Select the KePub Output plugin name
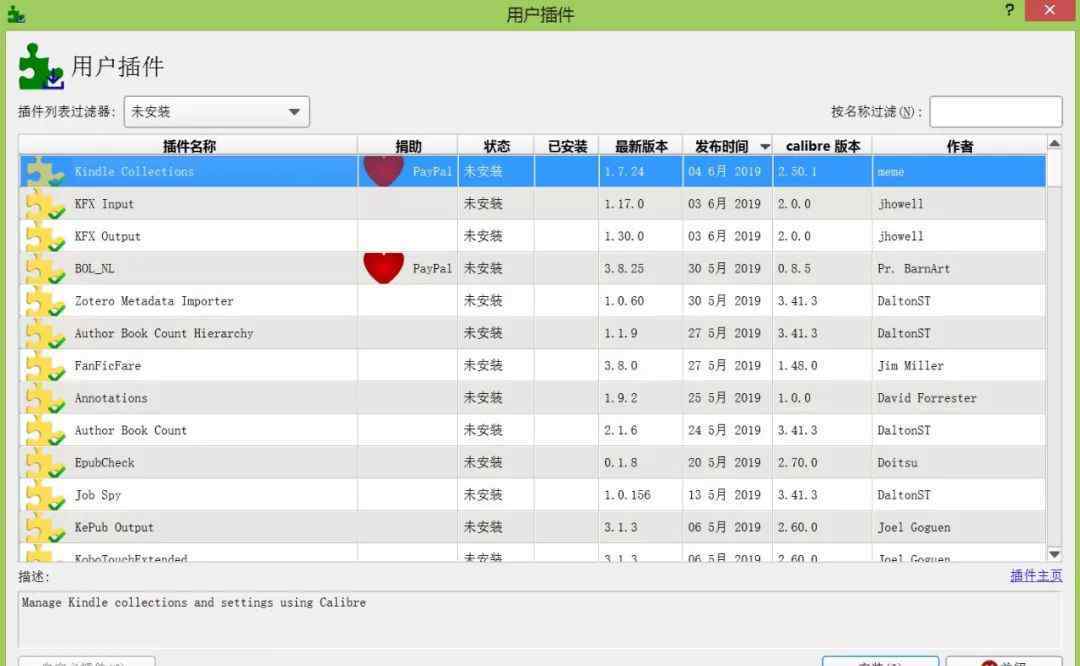Image resolution: width=1080 pixels, height=666 pixels. coord(114,528)
